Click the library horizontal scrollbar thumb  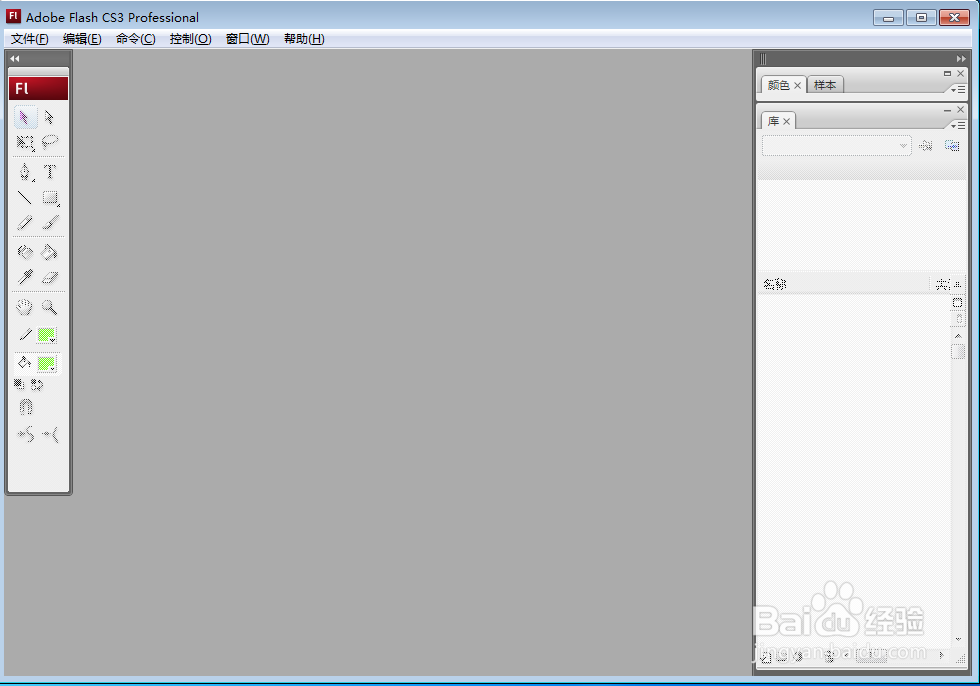[871, 656]
